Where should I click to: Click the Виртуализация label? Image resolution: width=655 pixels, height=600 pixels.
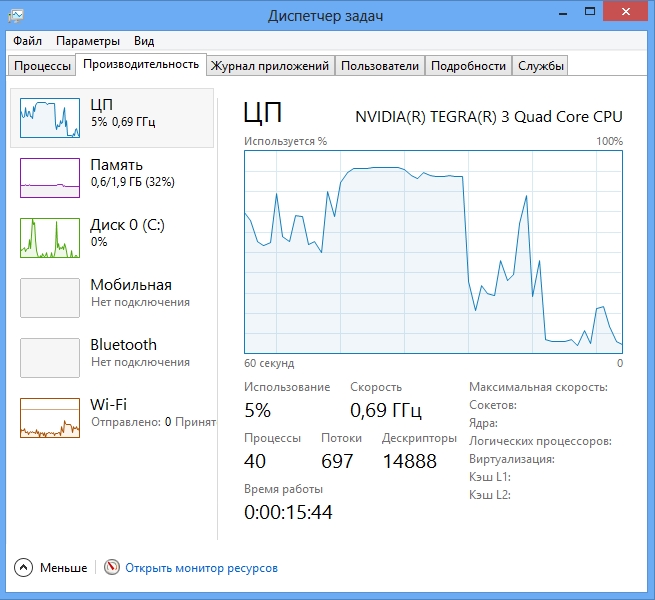pos(512,459)
